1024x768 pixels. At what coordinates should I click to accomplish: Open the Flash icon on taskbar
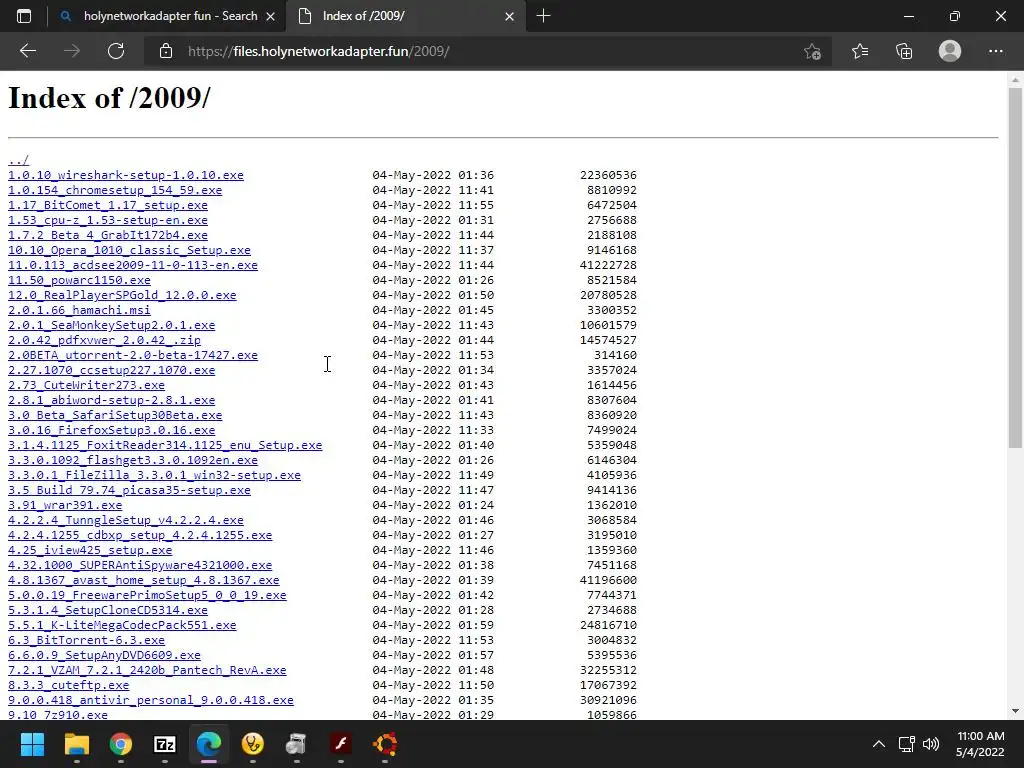tap(340, 744)
